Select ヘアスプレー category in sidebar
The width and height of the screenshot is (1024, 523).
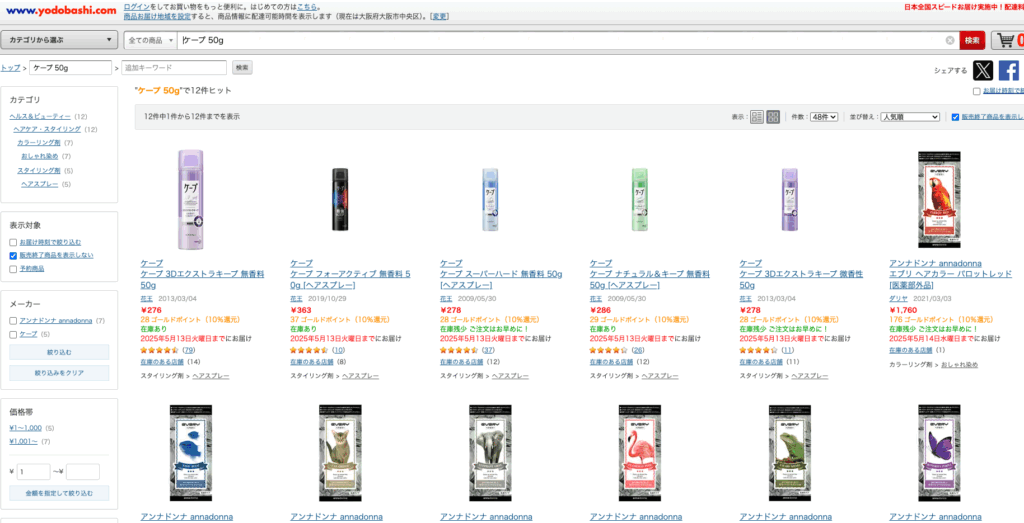tap(40, 184)
